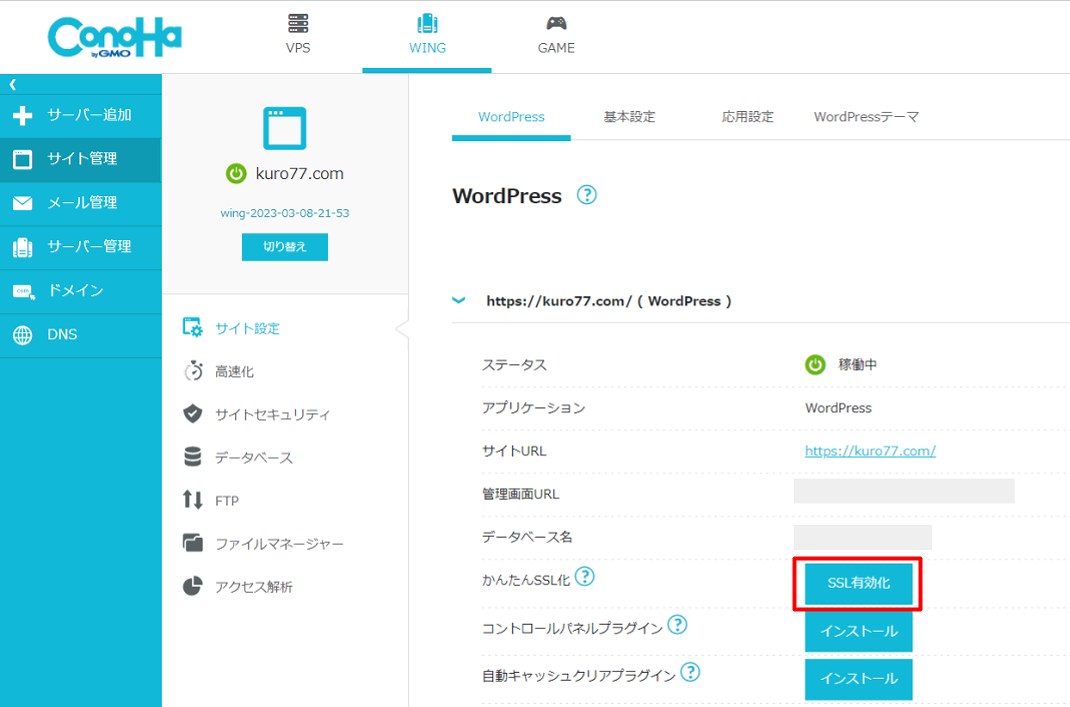Click the SSL有効化 button
The height and width of the screenshot is (707, 1070).
pyautogui.click(x=858, y=583)
